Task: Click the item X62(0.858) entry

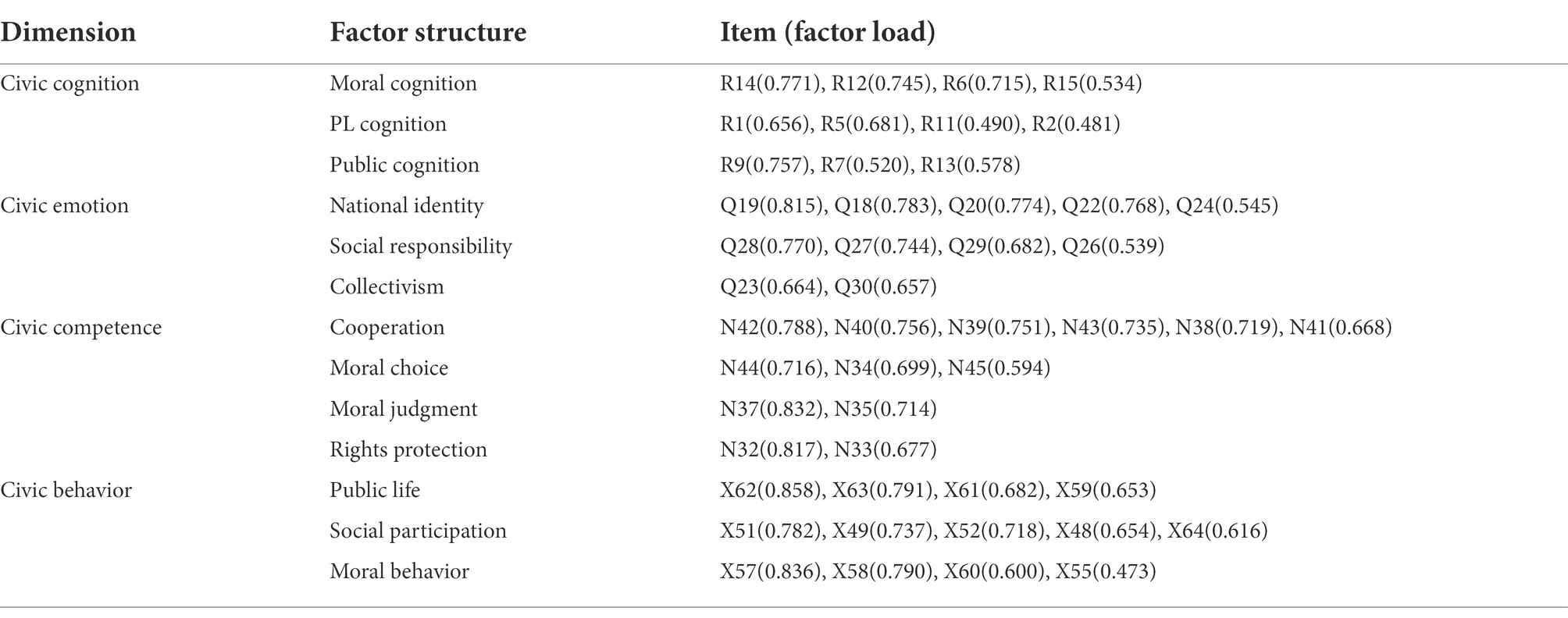Action: click(x=772, y=490)
